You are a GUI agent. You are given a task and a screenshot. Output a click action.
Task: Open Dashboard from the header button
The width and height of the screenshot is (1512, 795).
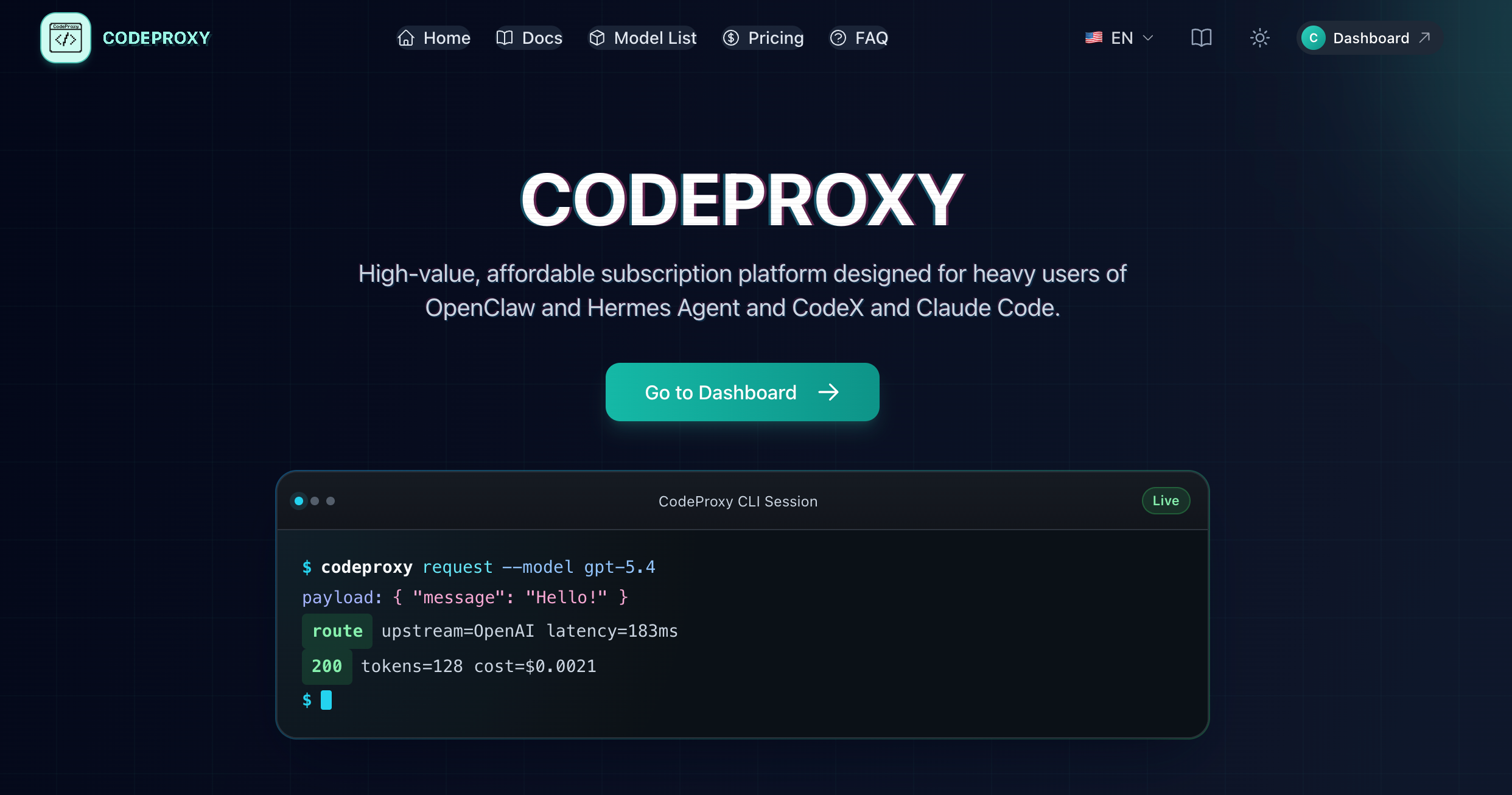pyautogui.click(x=1369, y=38)
